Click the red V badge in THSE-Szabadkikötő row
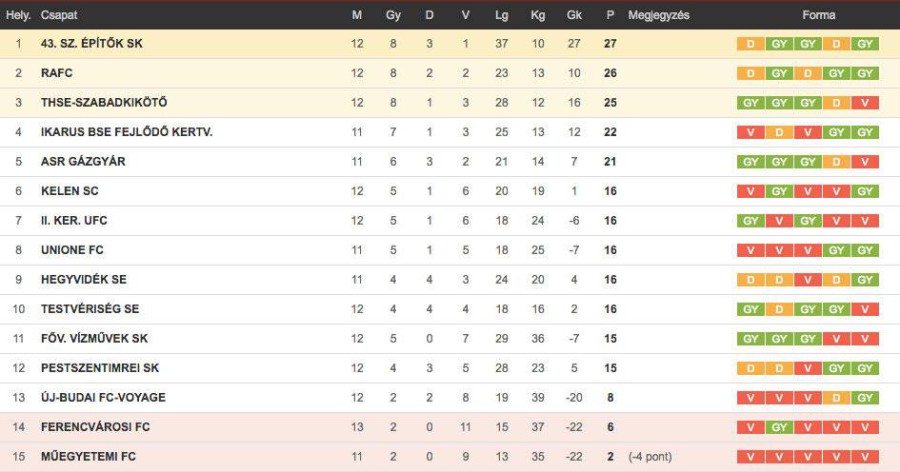Screen dimensions: 900x472 [866, 103]
